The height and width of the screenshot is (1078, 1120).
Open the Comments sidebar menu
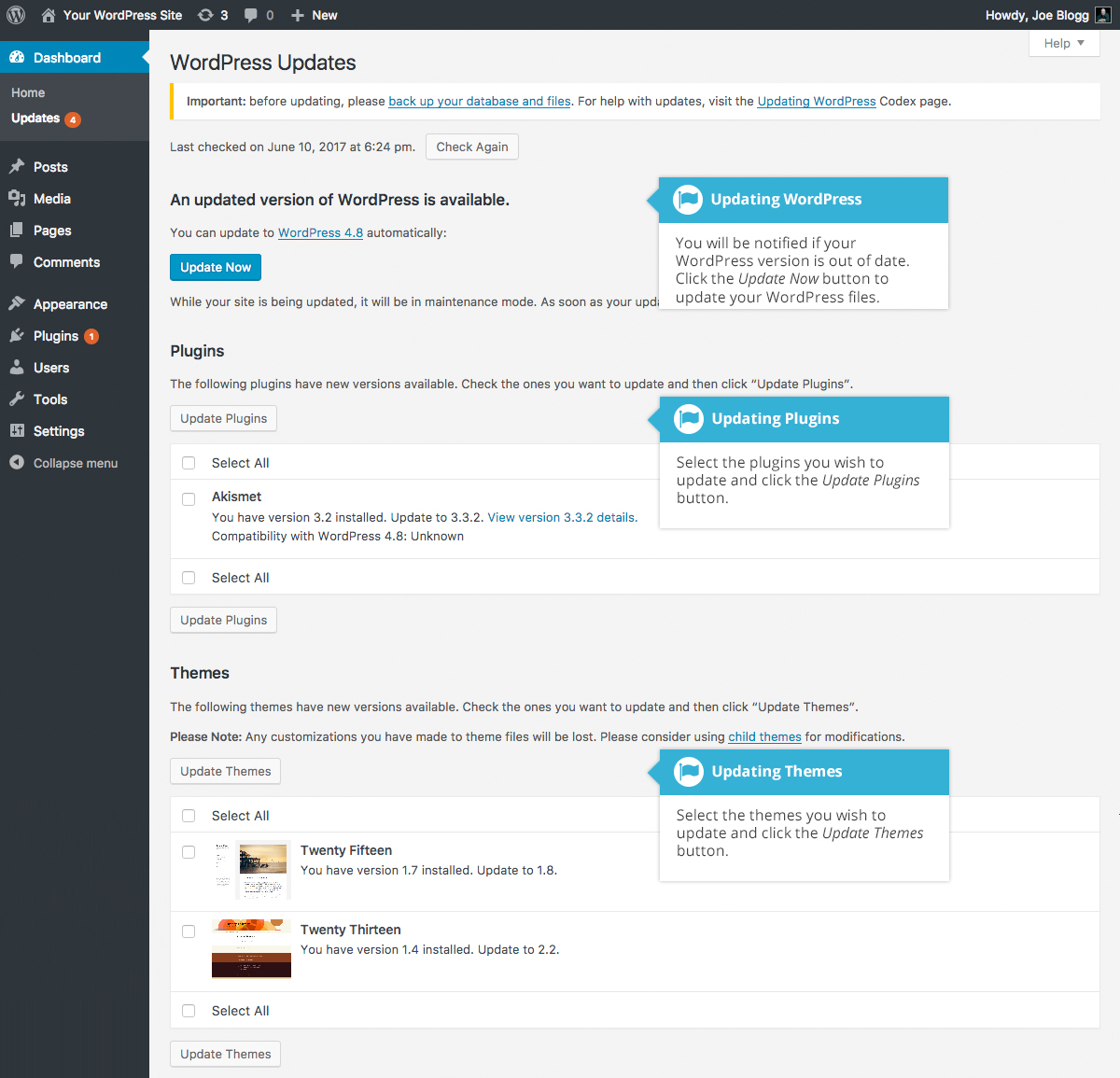(75, 262)
